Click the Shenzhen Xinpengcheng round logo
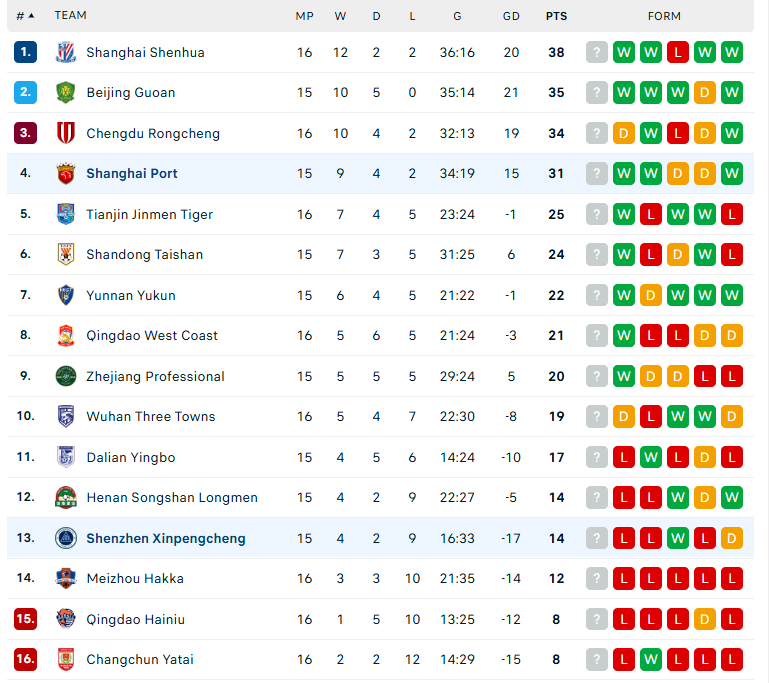The image size is (769, 683). pos(66,538)
